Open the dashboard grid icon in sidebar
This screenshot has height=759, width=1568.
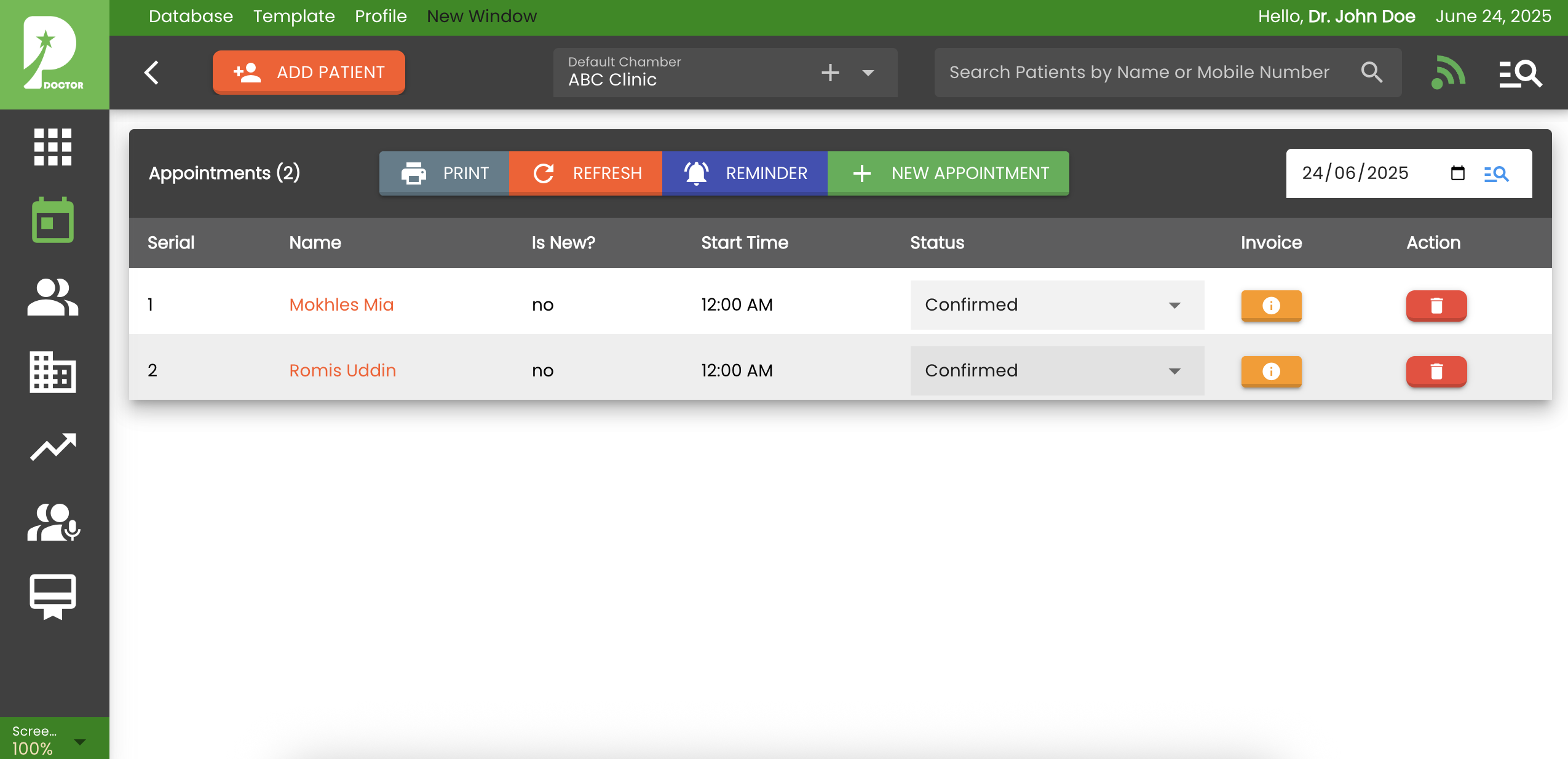[x=53, y=147]
